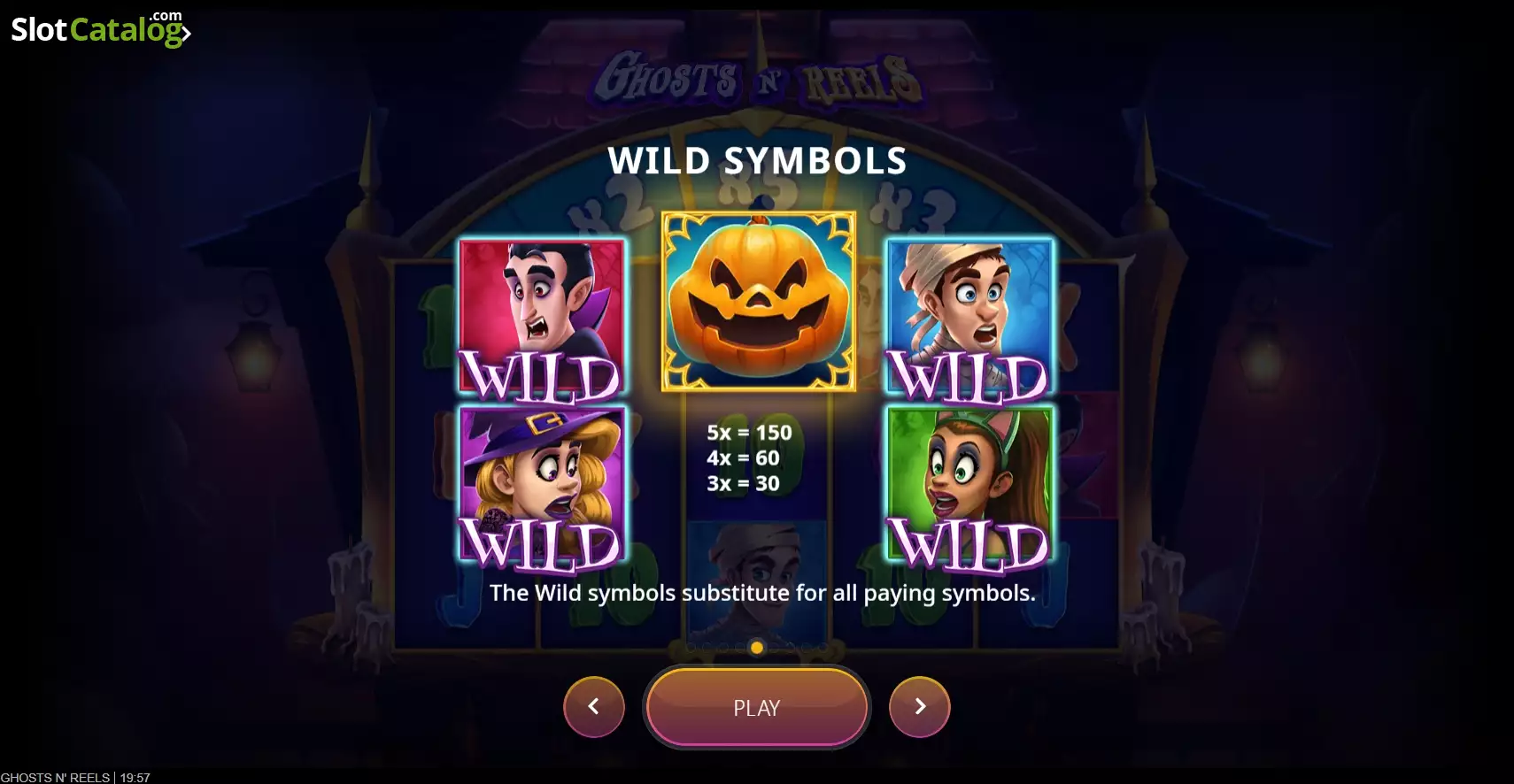Click the vampire Wild symbol
Screen dimensions: 1514x784
click(x=542, y=318)
